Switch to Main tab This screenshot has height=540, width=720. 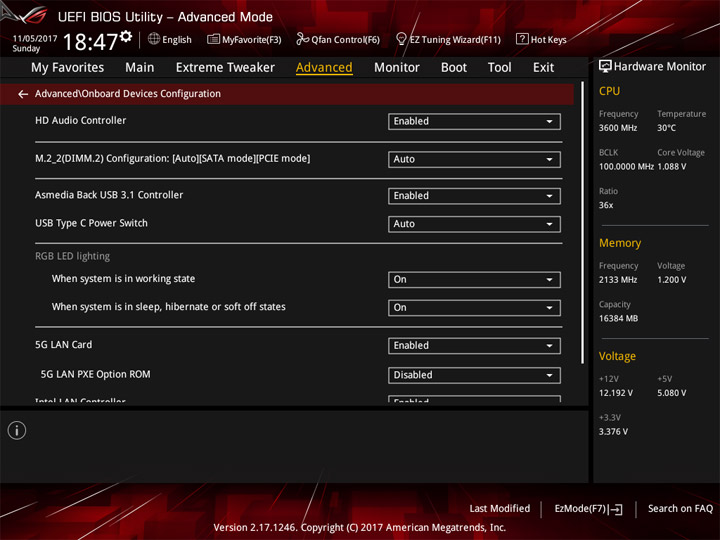140,68
